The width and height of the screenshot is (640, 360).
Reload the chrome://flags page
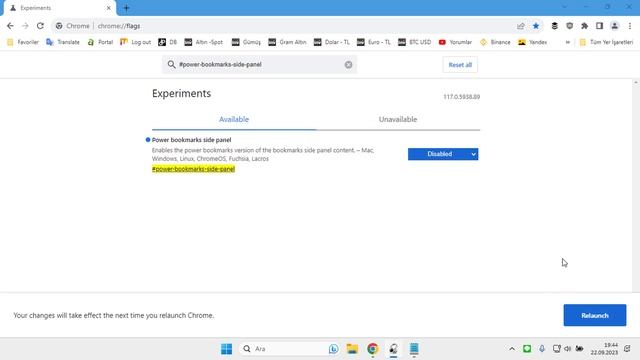coord(40,26)
